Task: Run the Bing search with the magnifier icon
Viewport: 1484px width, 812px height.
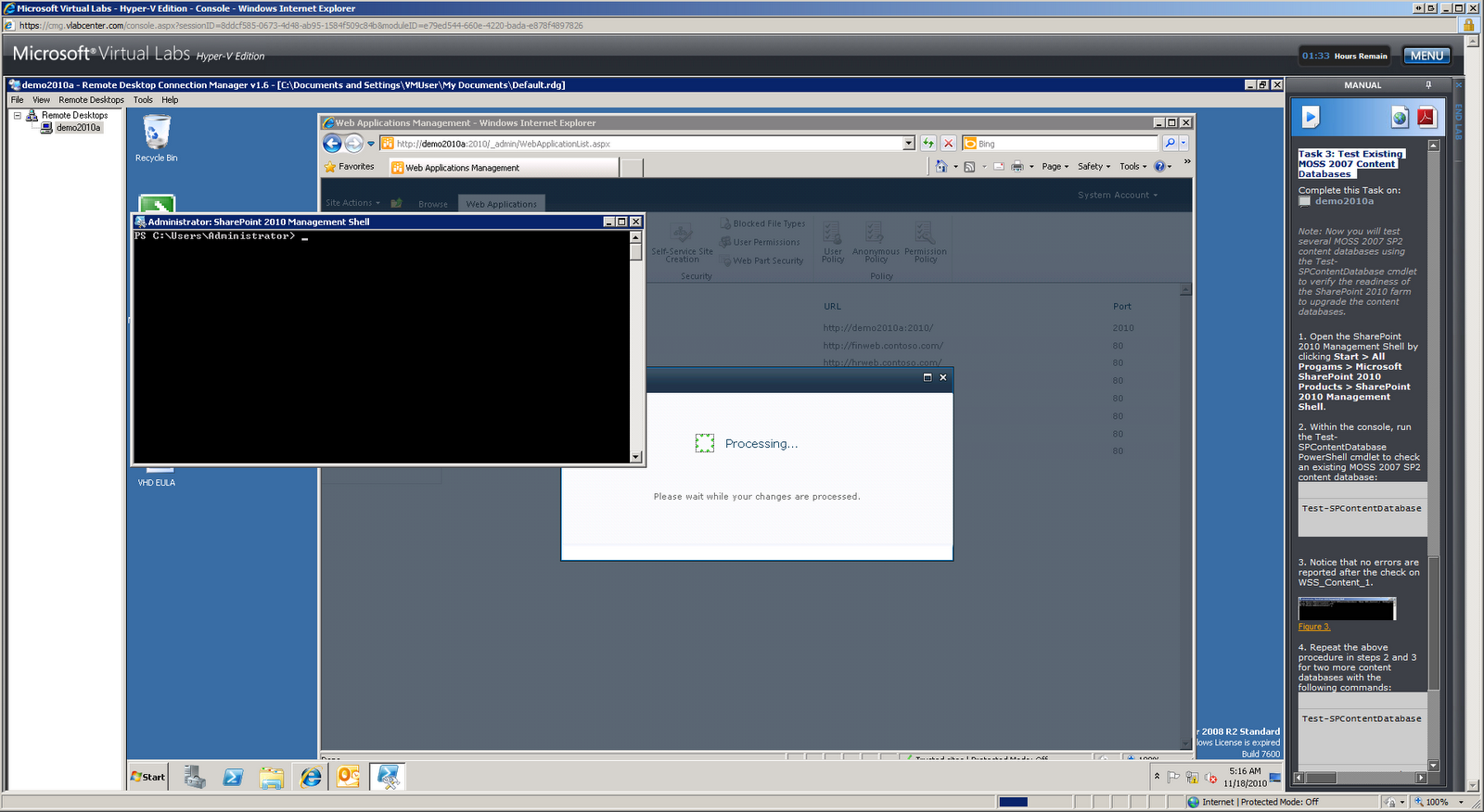Action: 1170,144
